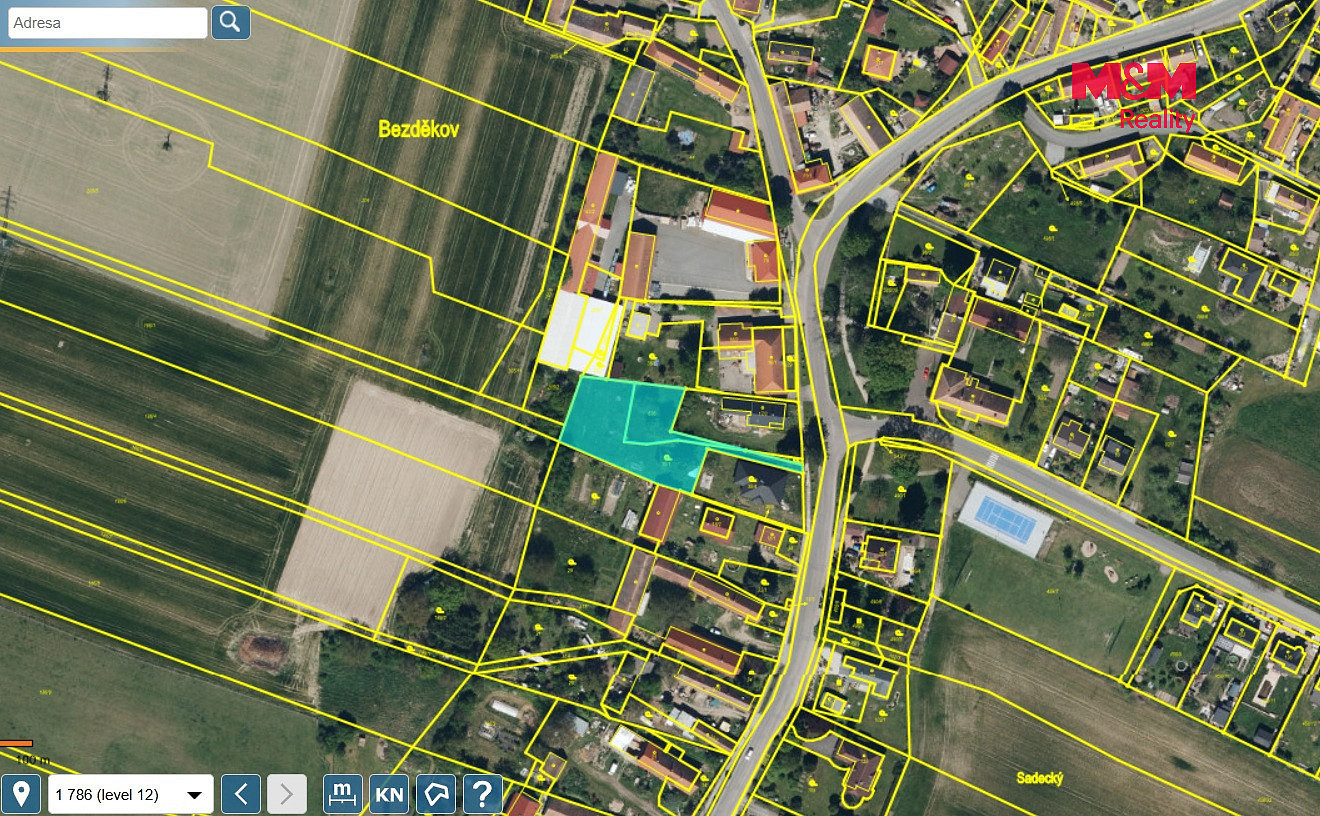
Task: Click the forward map view arrow
Action: click(x=286, y=795)
